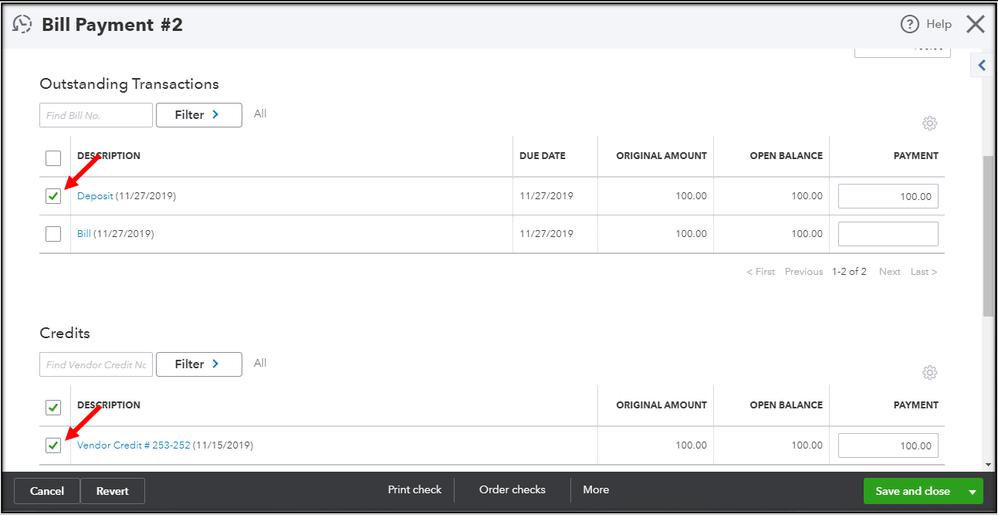This screenshot has height=515, width=998.
Task: Expand the side panel with blue chevron
Action: [x=981, y=64]
